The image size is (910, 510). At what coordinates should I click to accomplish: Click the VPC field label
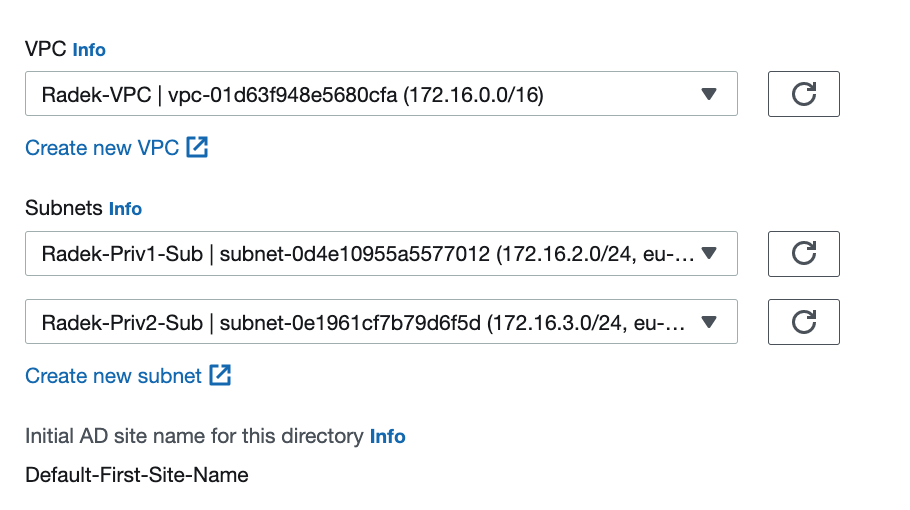click(46, 49)
